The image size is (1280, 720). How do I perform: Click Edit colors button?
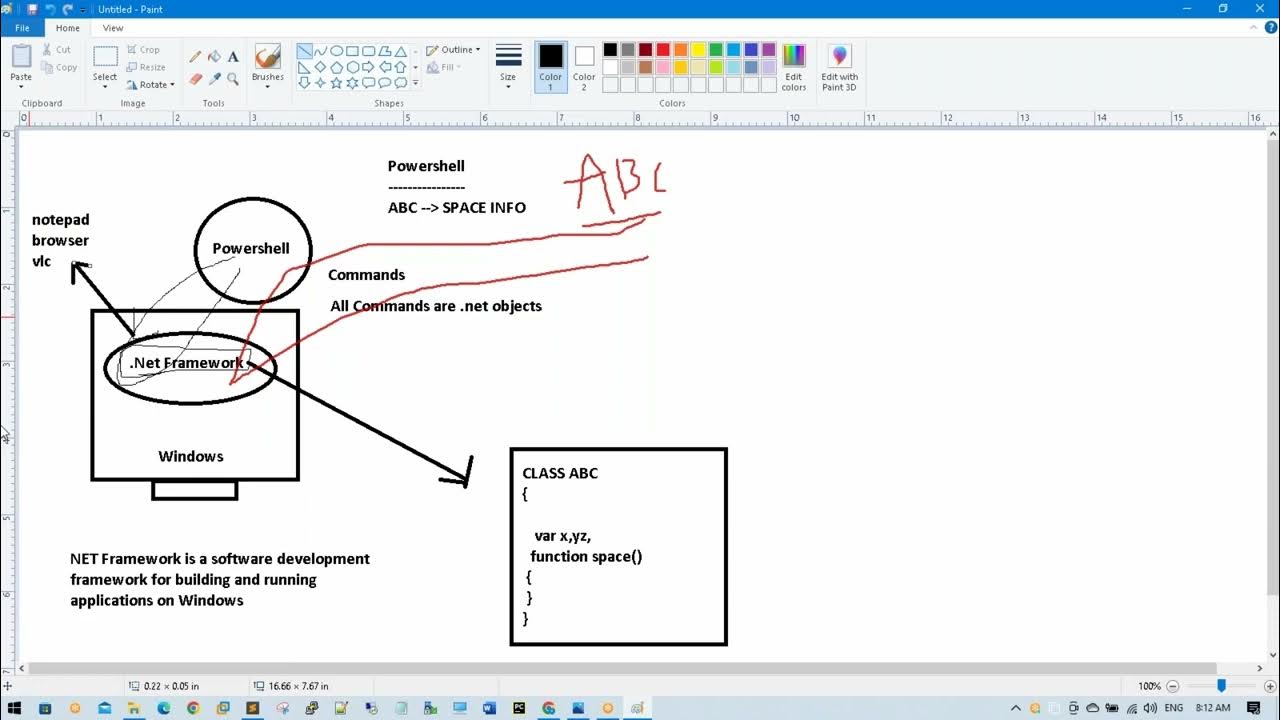click(x=794, y=67)
